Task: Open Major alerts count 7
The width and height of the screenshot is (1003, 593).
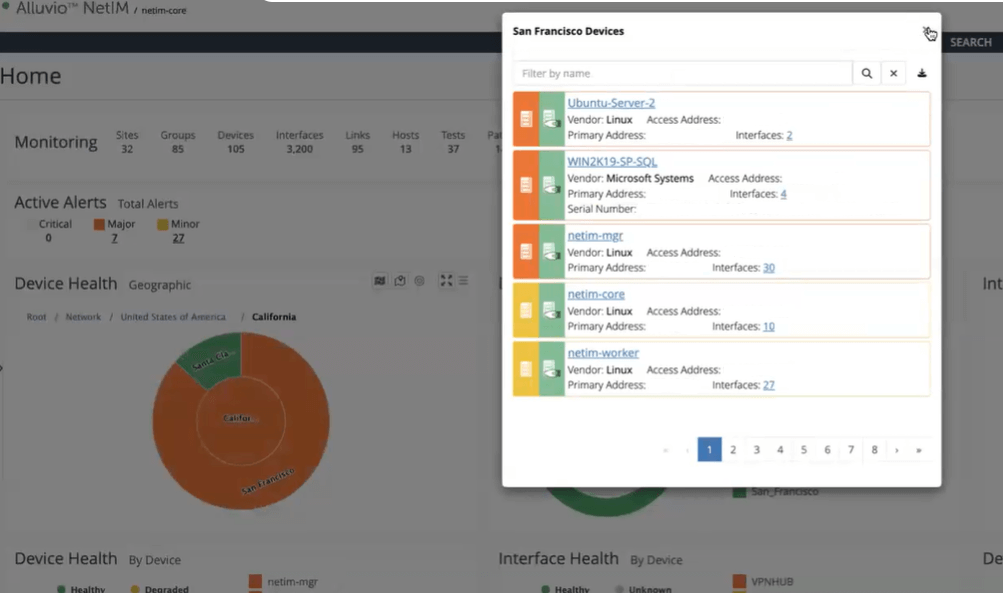Action: tap(115, 238)
